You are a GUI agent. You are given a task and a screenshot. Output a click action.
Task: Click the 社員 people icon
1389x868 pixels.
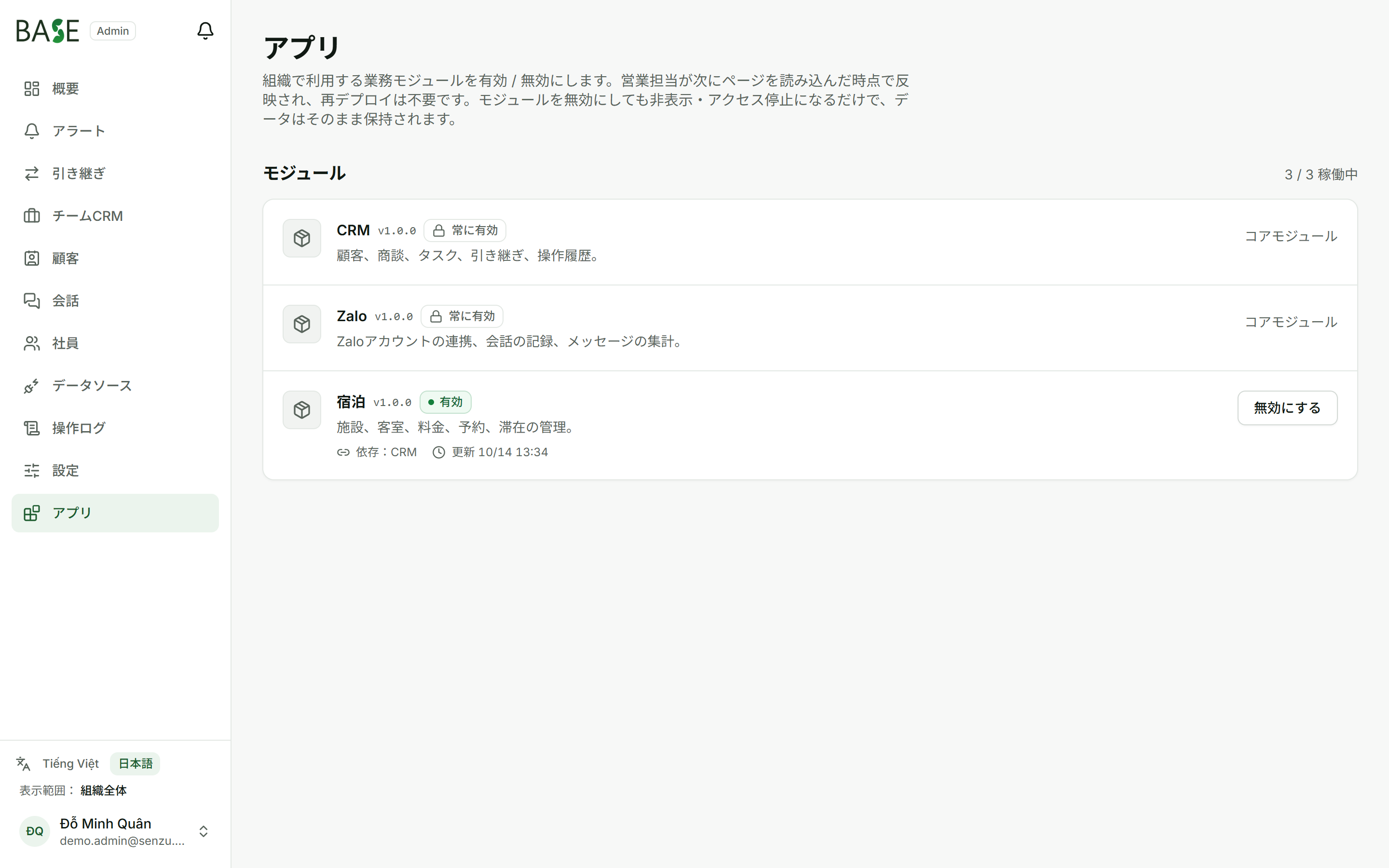pyautogui.click(x=31, y=343)
